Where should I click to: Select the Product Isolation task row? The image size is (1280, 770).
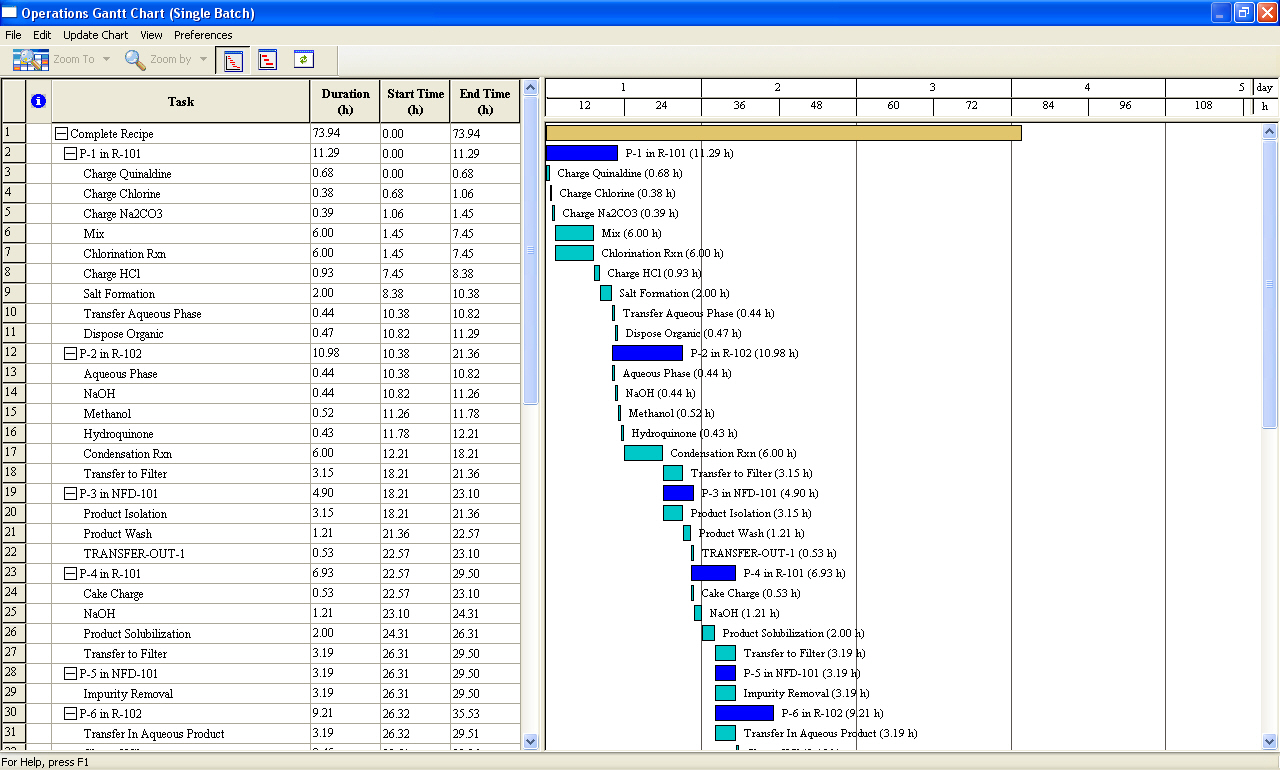tap(261, 514)
